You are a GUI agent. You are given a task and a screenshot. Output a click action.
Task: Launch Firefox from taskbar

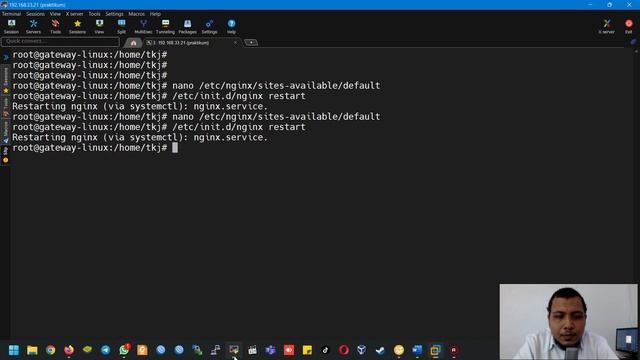69,350
